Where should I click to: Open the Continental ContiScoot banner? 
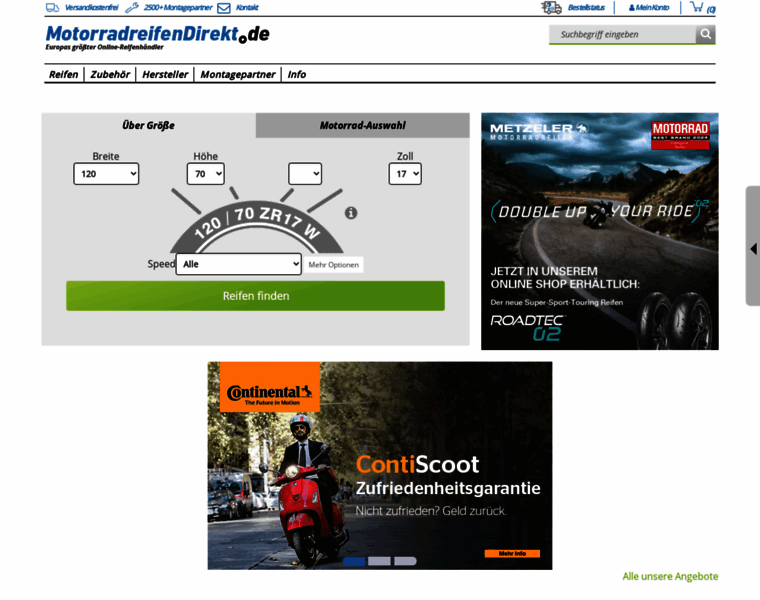pos(380,465)
